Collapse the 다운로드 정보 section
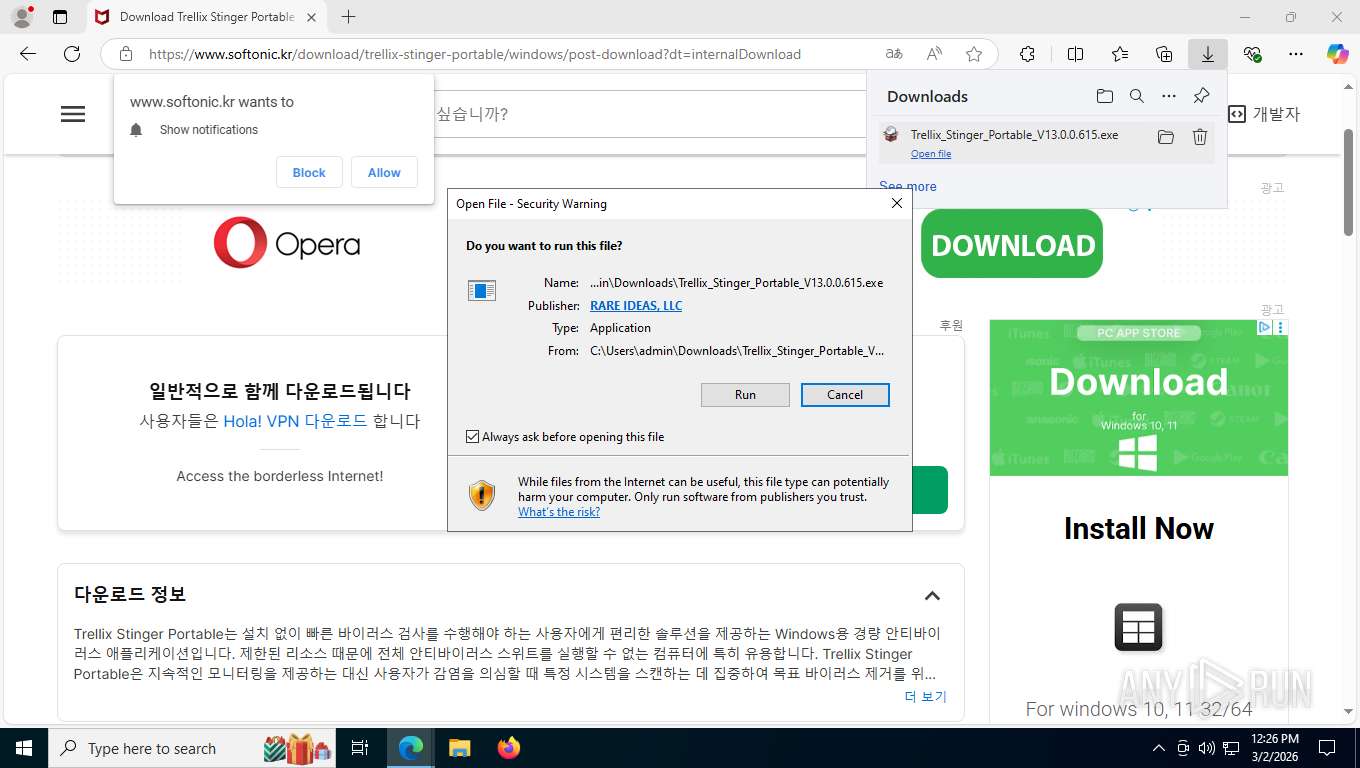This screenshot has width=1360, height=768. point(932,595)
